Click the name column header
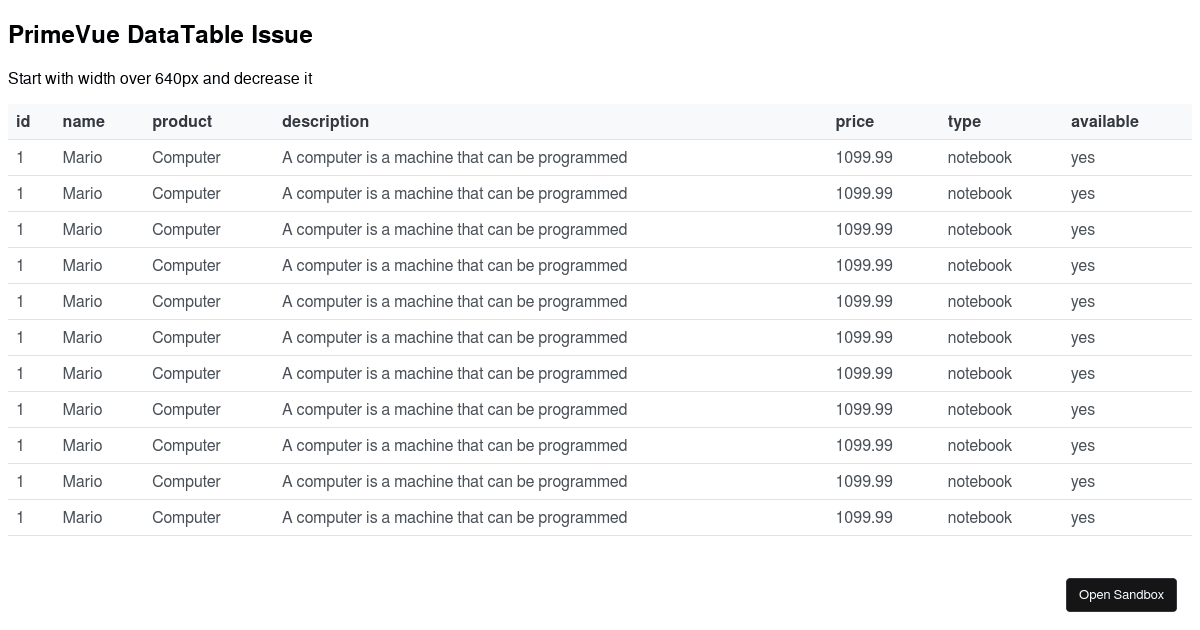1200x630 pixels. (82, 121)
